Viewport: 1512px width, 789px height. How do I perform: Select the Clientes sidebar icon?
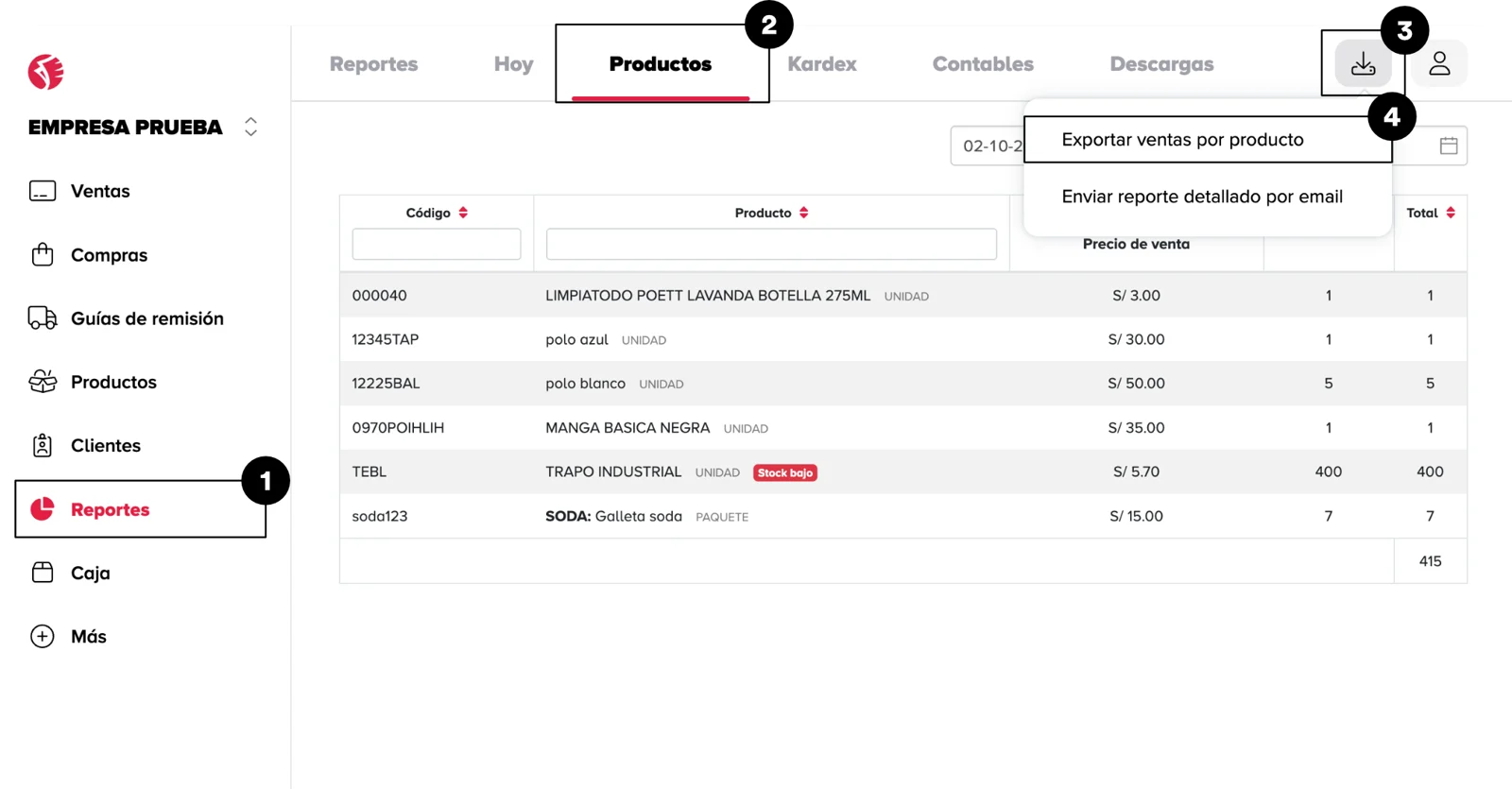click(x=43, y=445)
